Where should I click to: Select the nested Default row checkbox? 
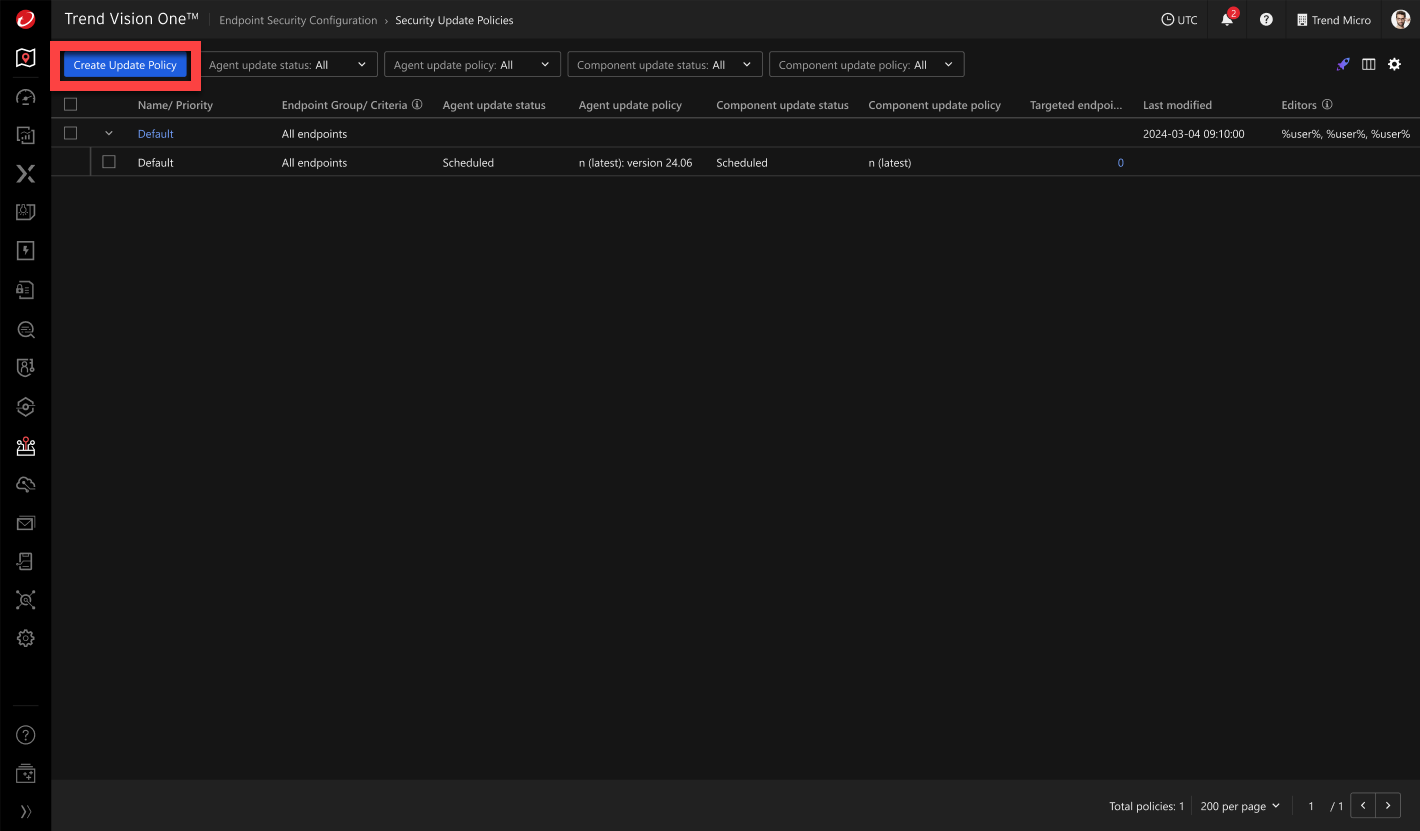pyautogui.click(x=109, y=162)
